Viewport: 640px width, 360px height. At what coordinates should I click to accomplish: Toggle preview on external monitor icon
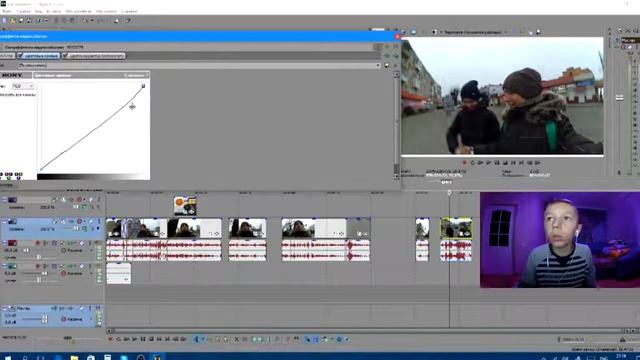tap(413, 32)
